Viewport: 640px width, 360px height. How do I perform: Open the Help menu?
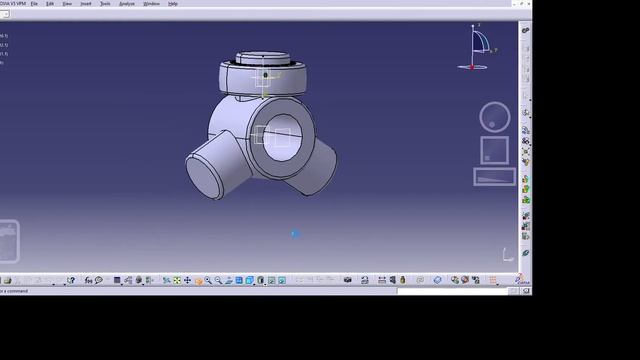point(173,4)
